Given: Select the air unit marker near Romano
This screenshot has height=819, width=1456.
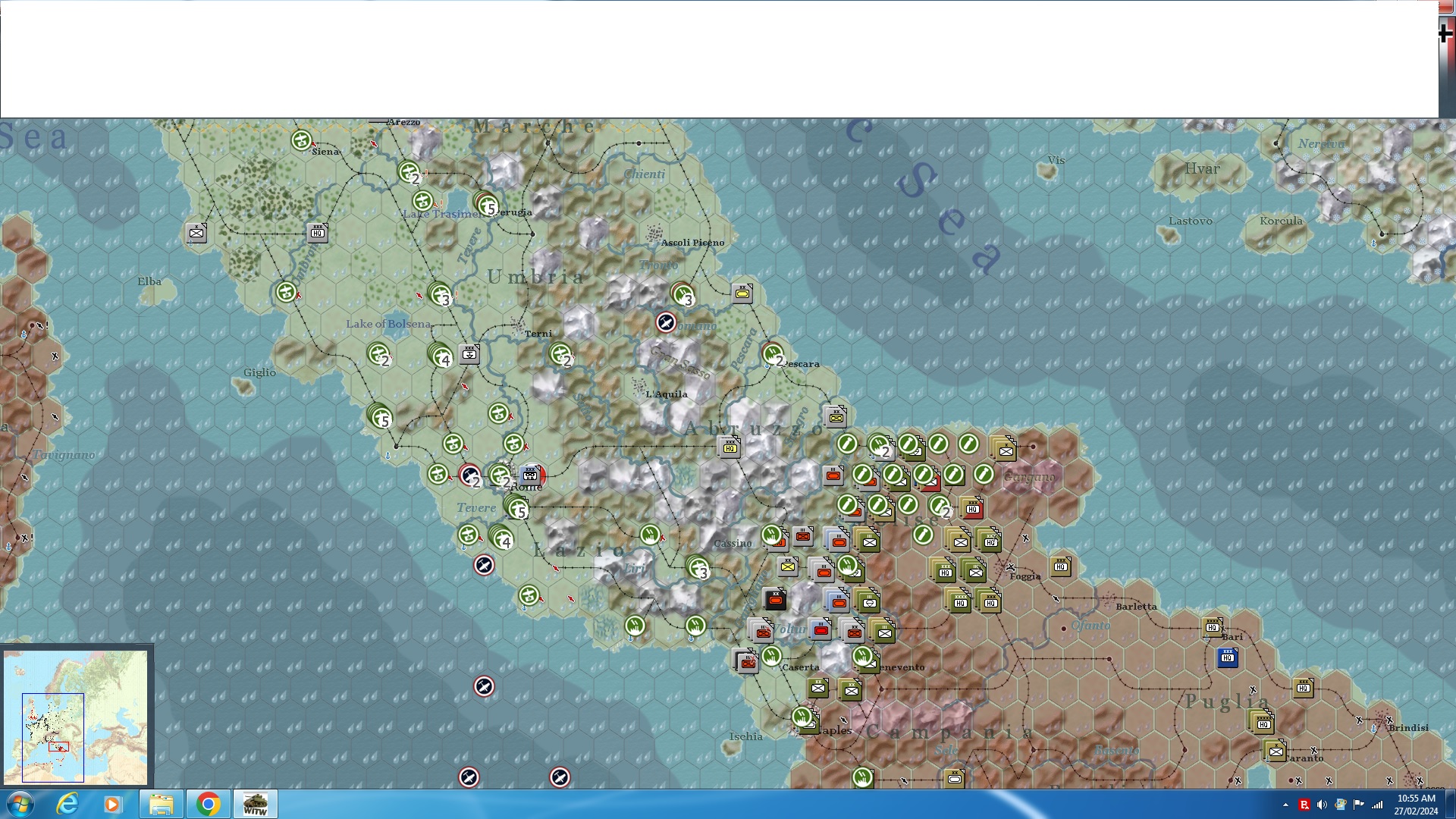Looking at the screenshot, I should click(x=665, y=323).
